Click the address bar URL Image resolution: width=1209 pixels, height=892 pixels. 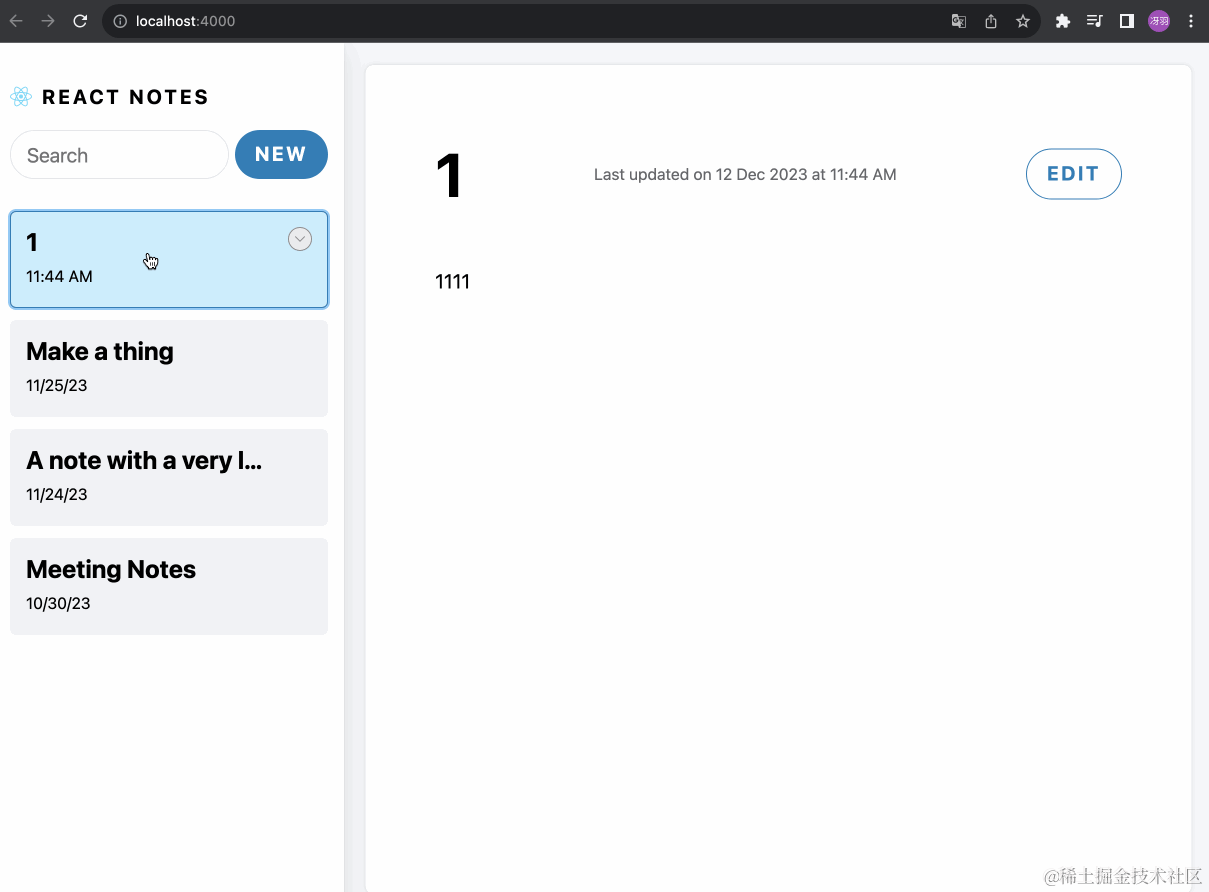(x=188, y=20)
